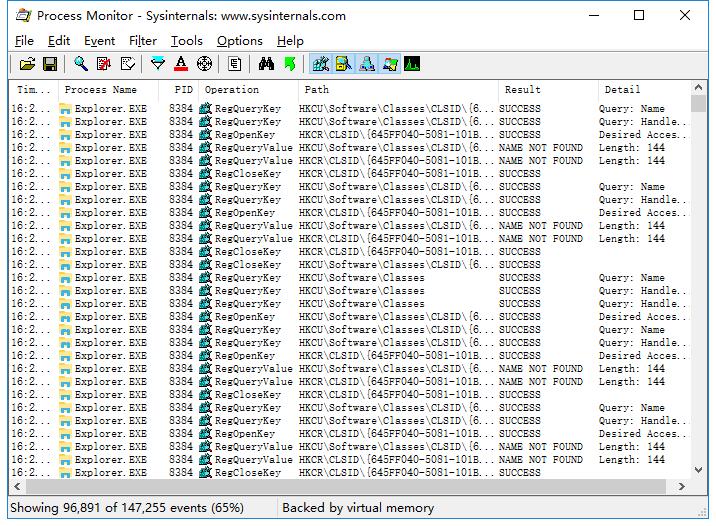Click the target crosshair icon
The width and height of the screenshot is (716, 526).
[x=204, y=64]
